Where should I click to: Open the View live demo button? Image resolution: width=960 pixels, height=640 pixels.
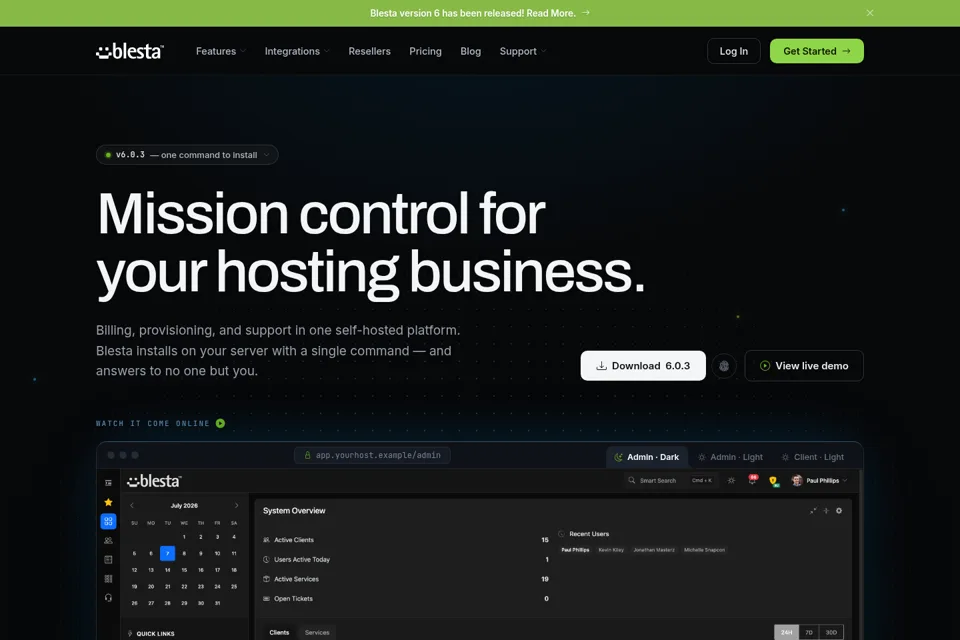point(804,366)
